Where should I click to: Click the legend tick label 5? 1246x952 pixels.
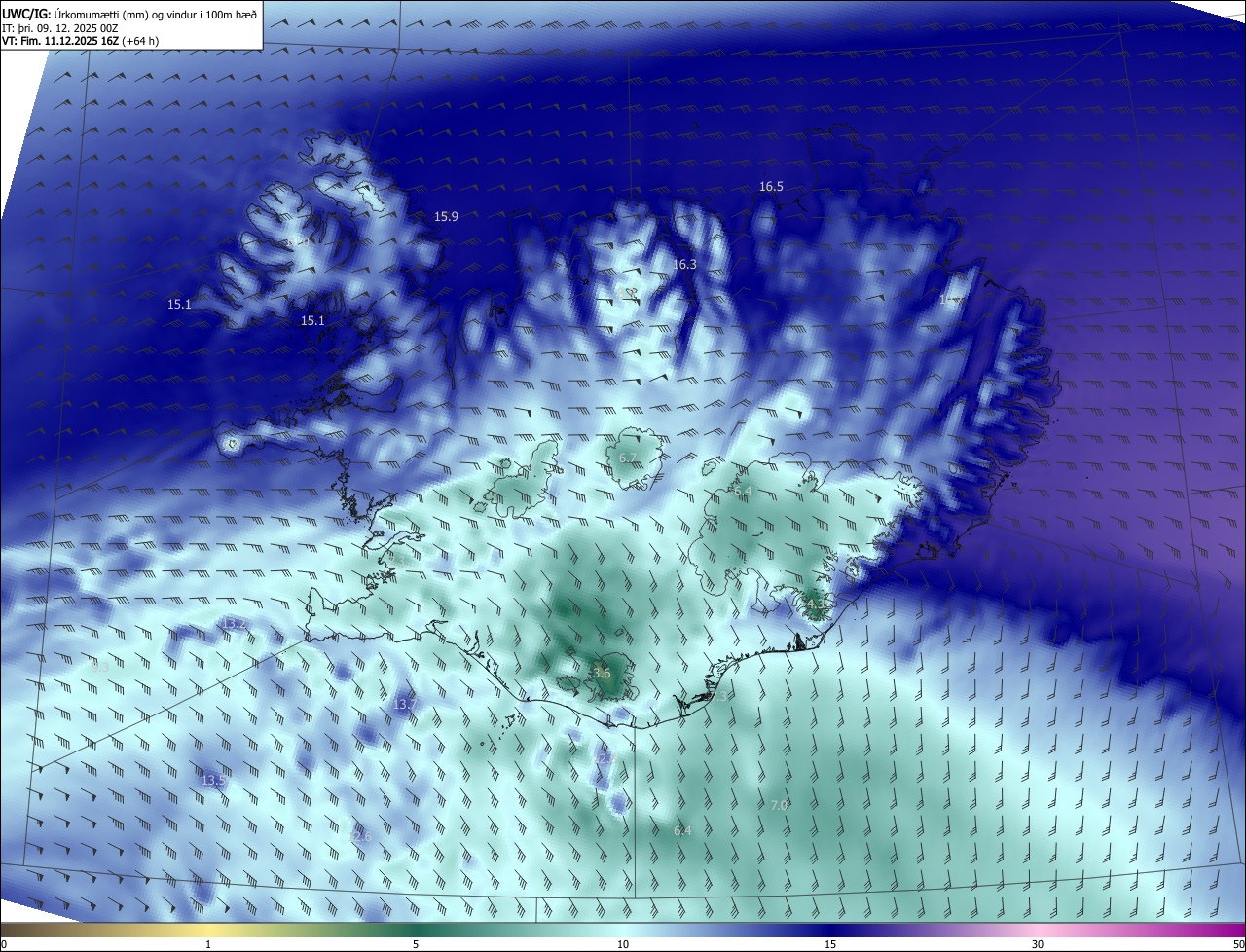(416, 944)
